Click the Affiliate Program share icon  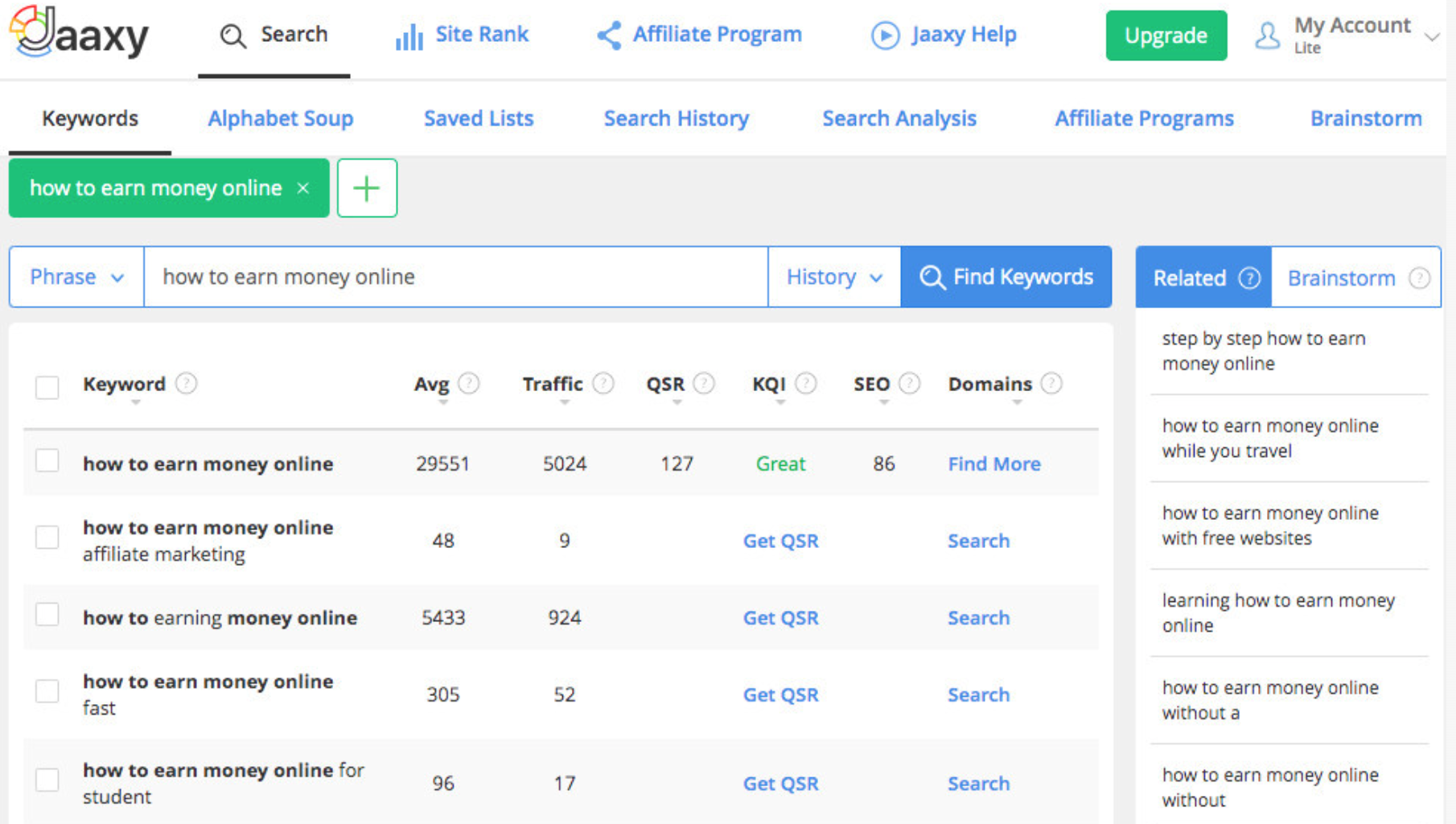609,35
